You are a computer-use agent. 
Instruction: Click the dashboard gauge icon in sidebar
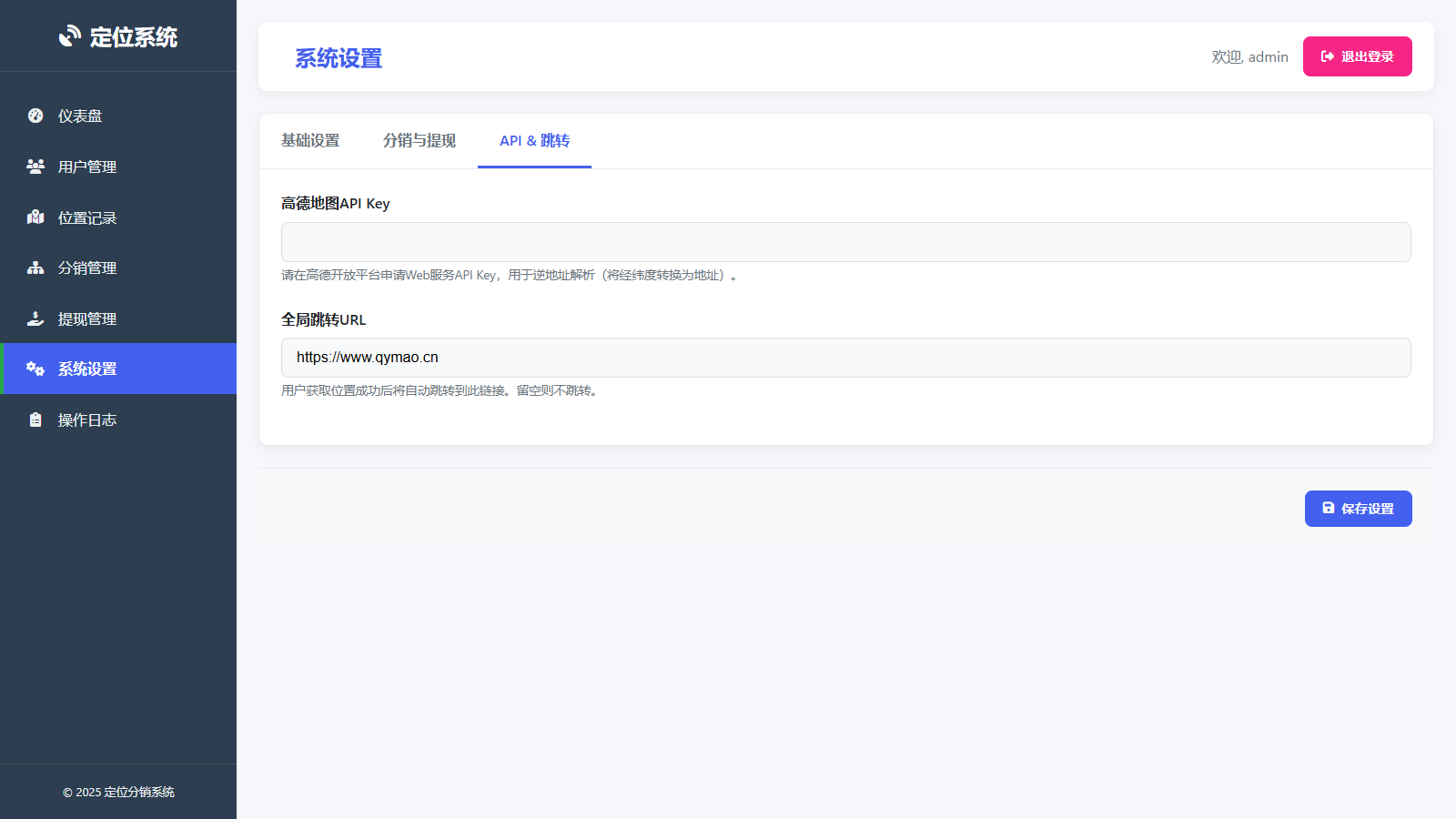click(x=35, y=116)
